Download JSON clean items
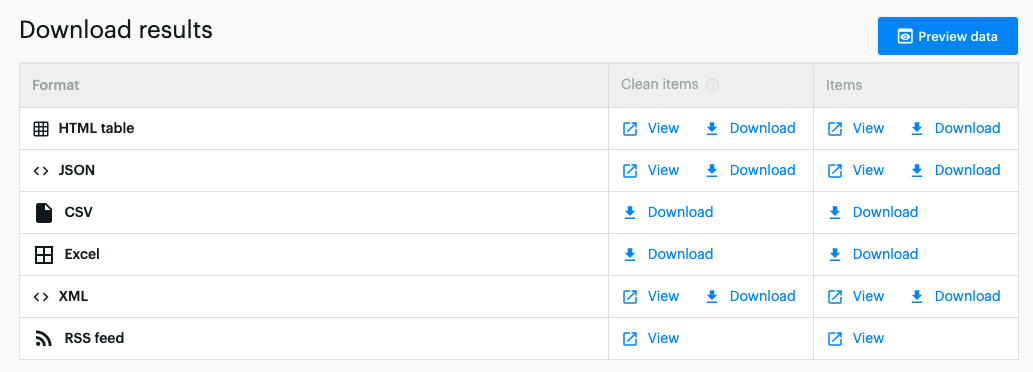Viewport: 1033px width, 372px height. pyautogui.click(x=750, y=171)
